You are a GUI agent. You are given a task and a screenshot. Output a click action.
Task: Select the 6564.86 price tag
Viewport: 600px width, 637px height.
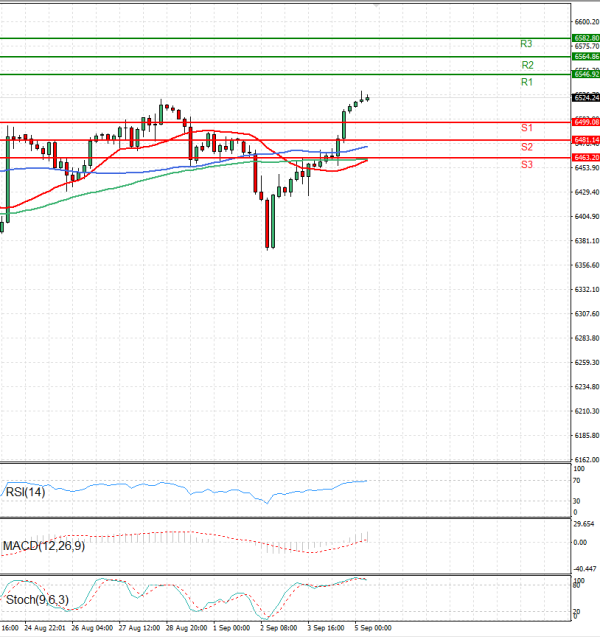click(x=585, y=57)
